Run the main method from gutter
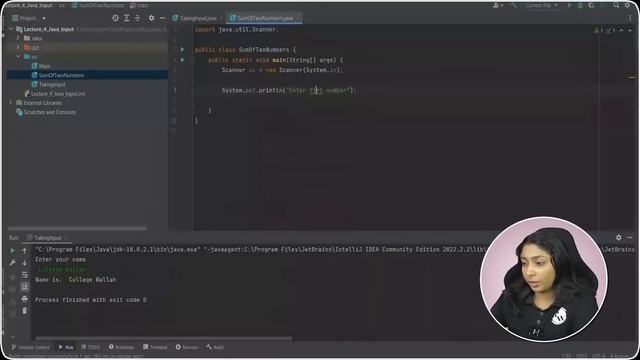 (182, 60)
